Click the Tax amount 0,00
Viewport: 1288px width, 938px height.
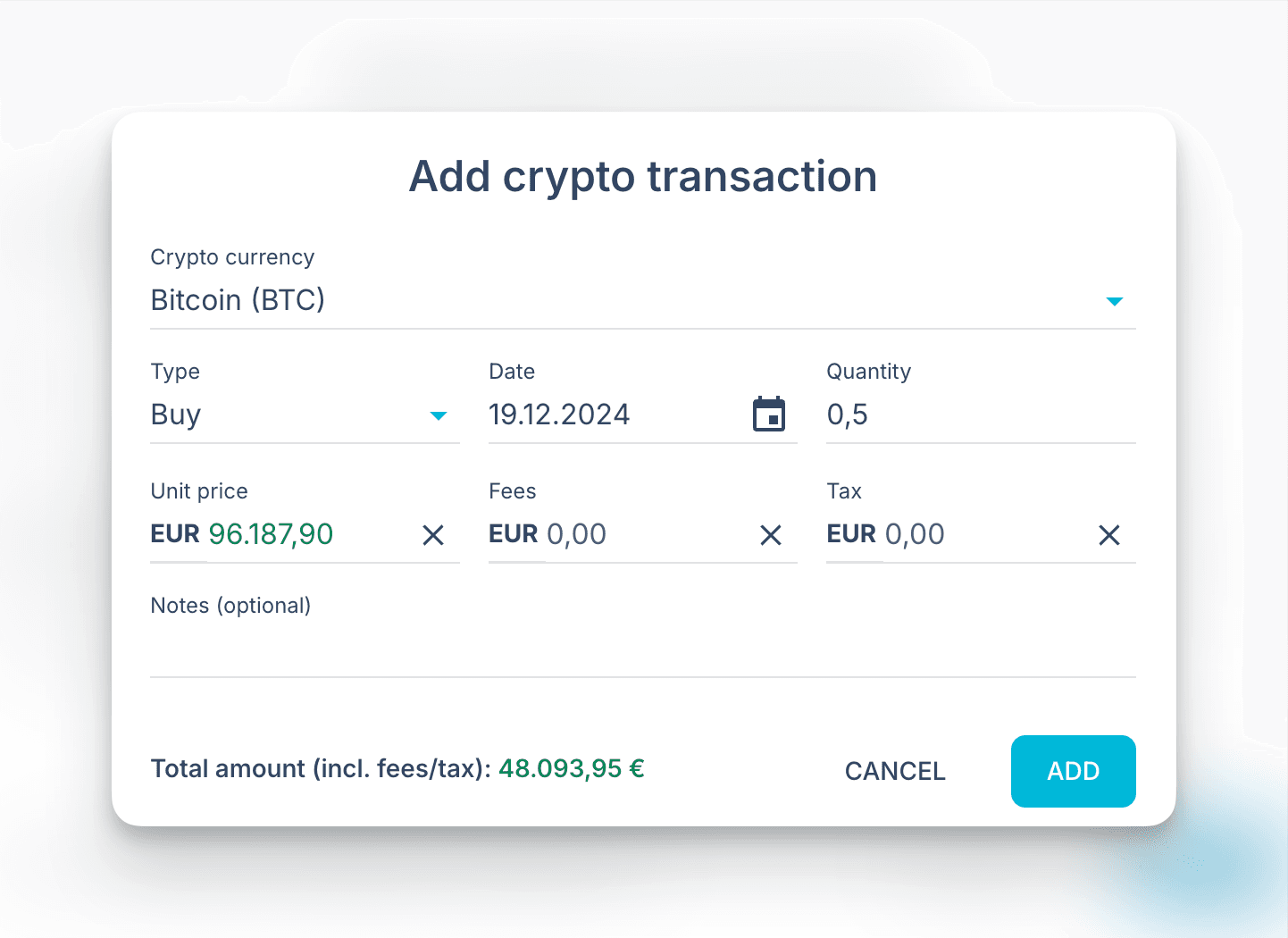[915, 534]
